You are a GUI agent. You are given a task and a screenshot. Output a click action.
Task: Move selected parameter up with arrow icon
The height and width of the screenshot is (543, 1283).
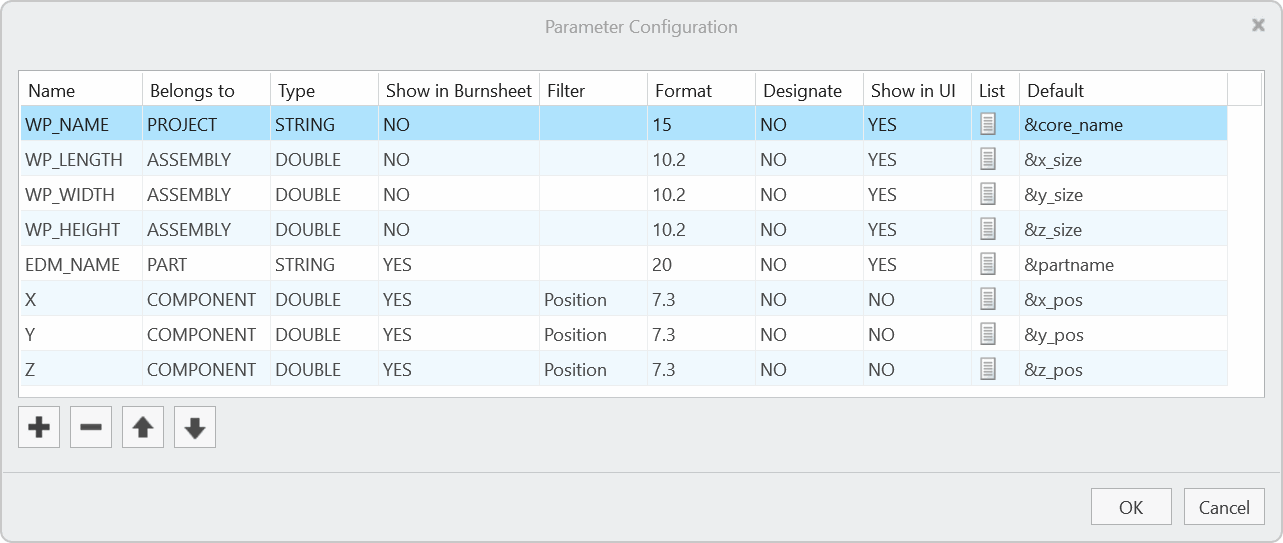coord(143,428)
